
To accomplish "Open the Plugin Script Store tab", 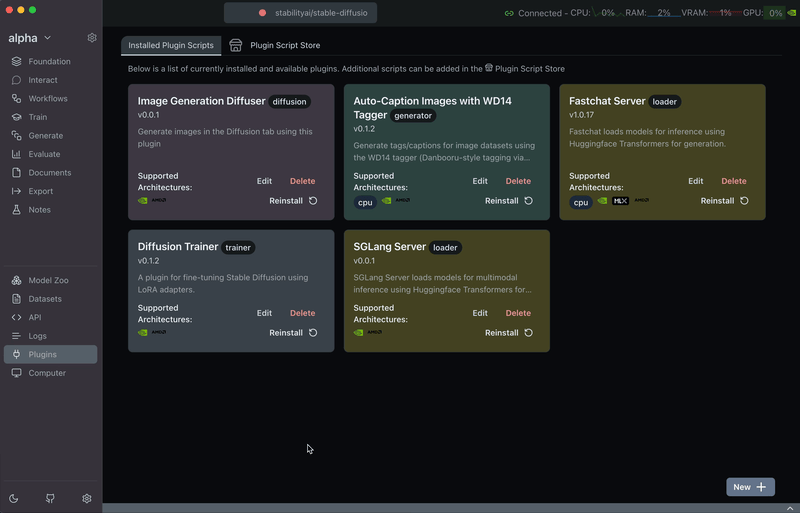I will coord(285,45).
